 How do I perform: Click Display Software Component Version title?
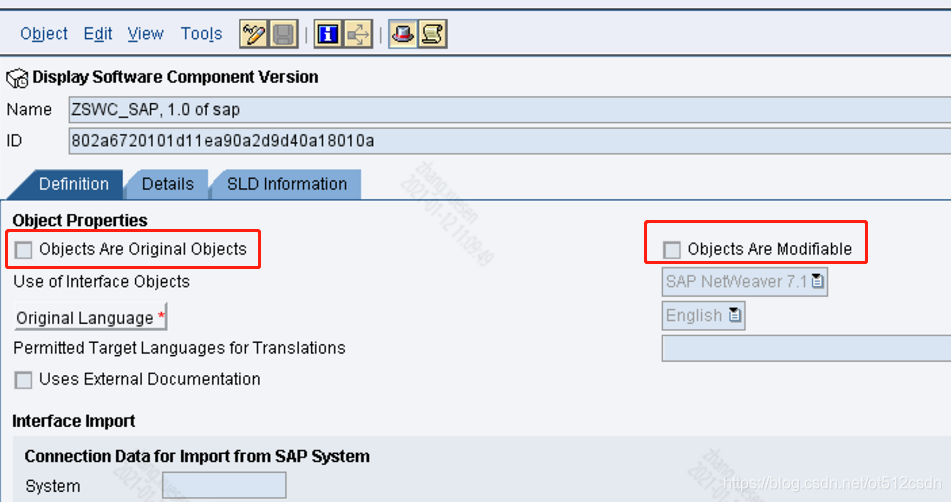click(175, 77)
